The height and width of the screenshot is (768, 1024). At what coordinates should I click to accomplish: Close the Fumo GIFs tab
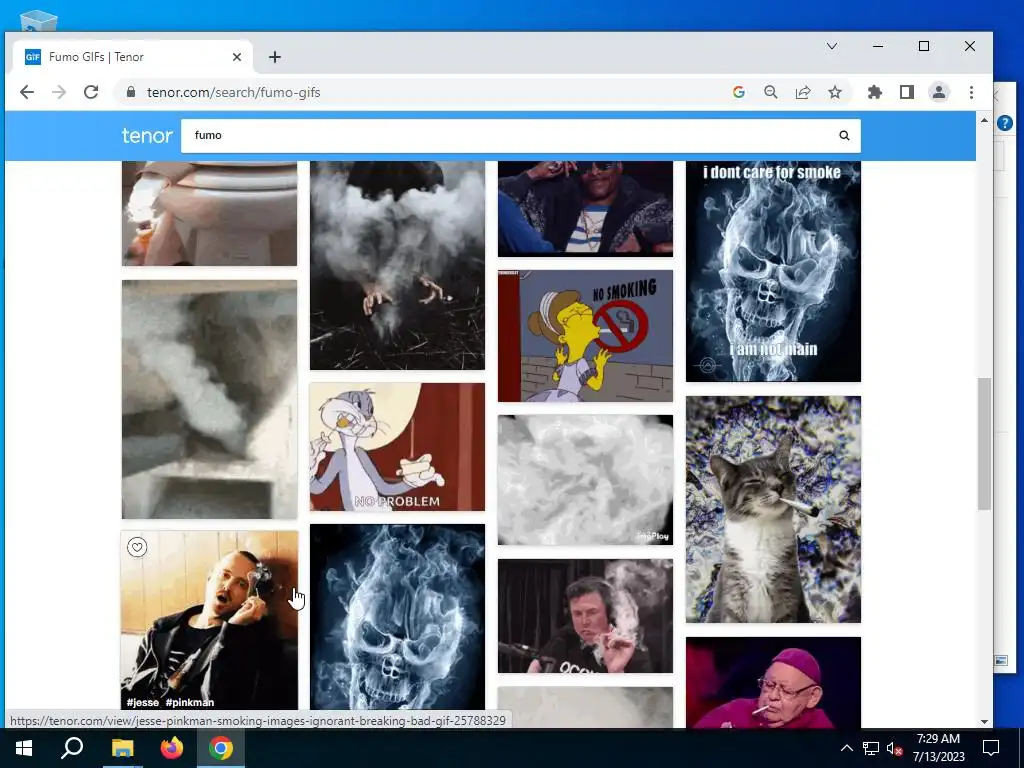pos(236,57)
